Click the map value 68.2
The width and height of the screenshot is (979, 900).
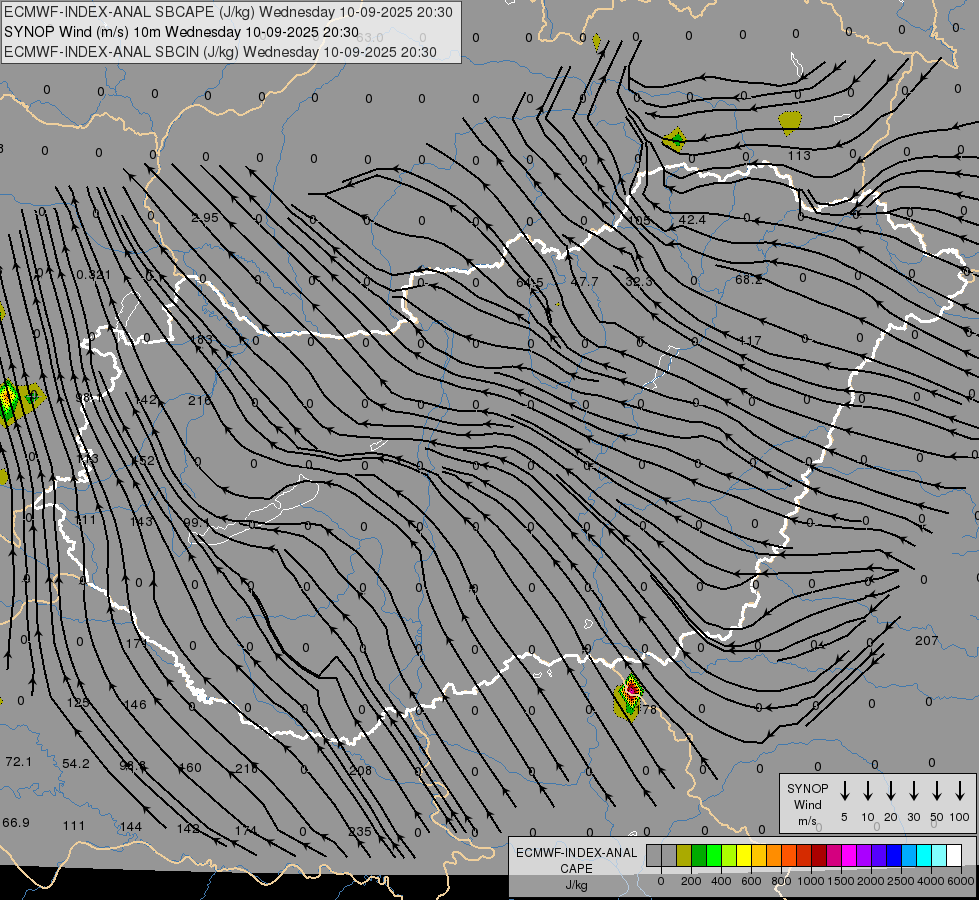click(x=749, y=280)
